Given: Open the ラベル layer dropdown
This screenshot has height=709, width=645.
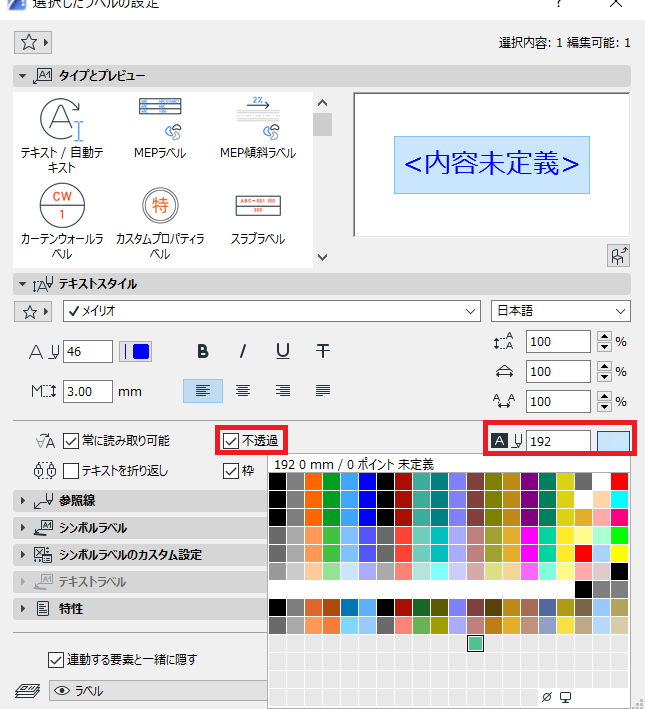Looking at the screenshot, I should (x=158, y=691).
